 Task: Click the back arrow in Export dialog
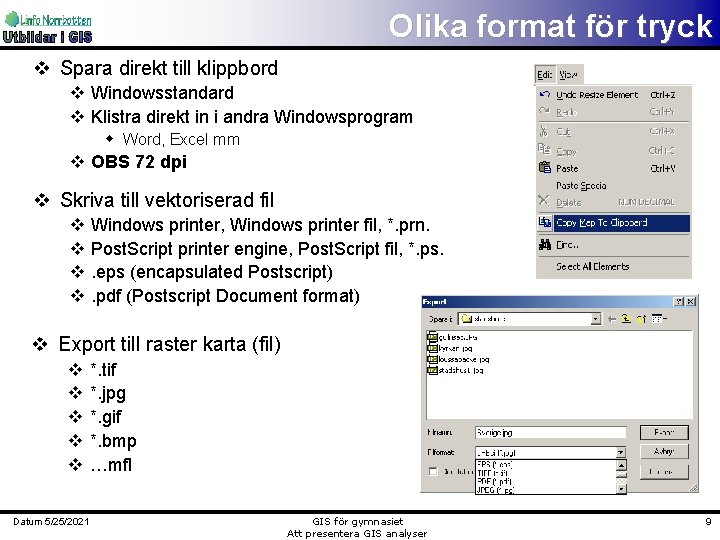(x=611, y=319)
